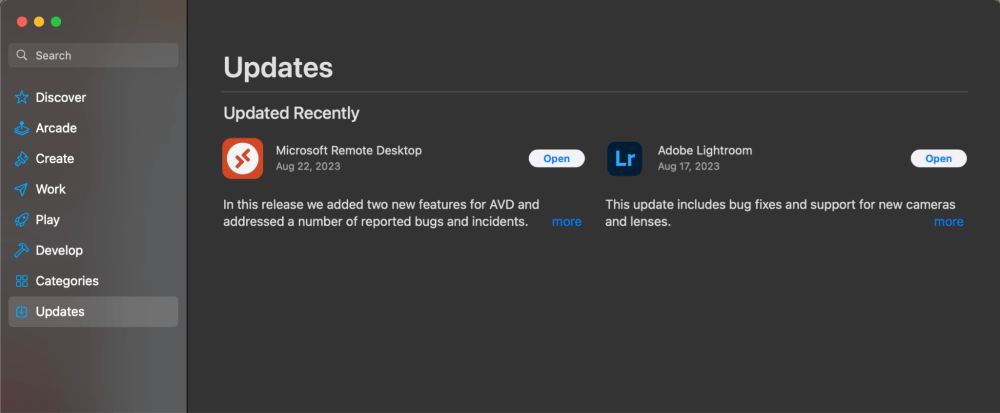The image size is (1000, 413).
Task: Click the Adobe Lightroom title text
Action: [704, 151]
